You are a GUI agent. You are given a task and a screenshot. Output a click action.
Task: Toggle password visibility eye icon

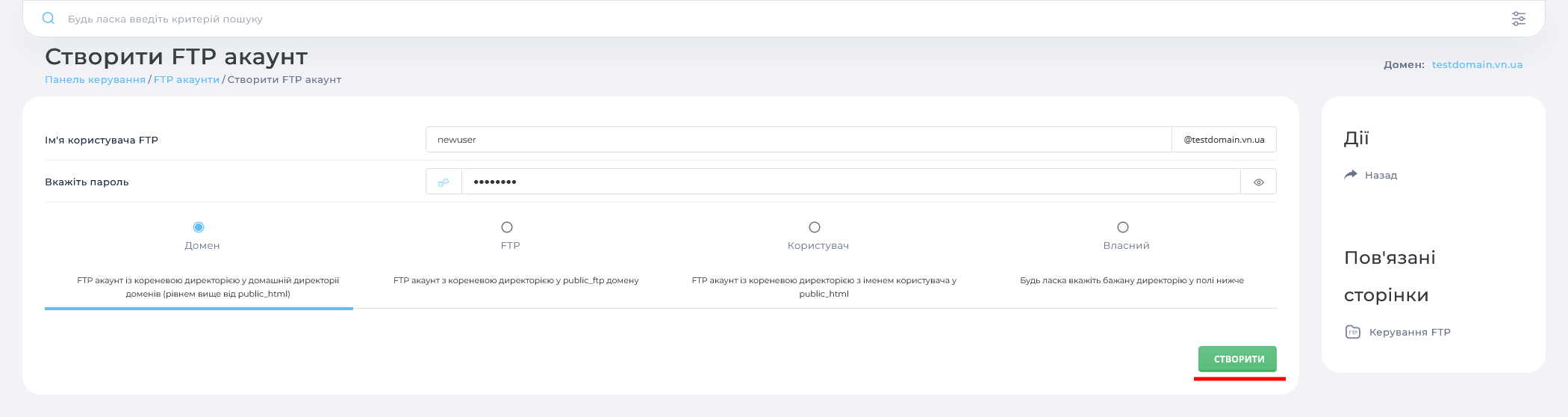tap(1258, 182)
